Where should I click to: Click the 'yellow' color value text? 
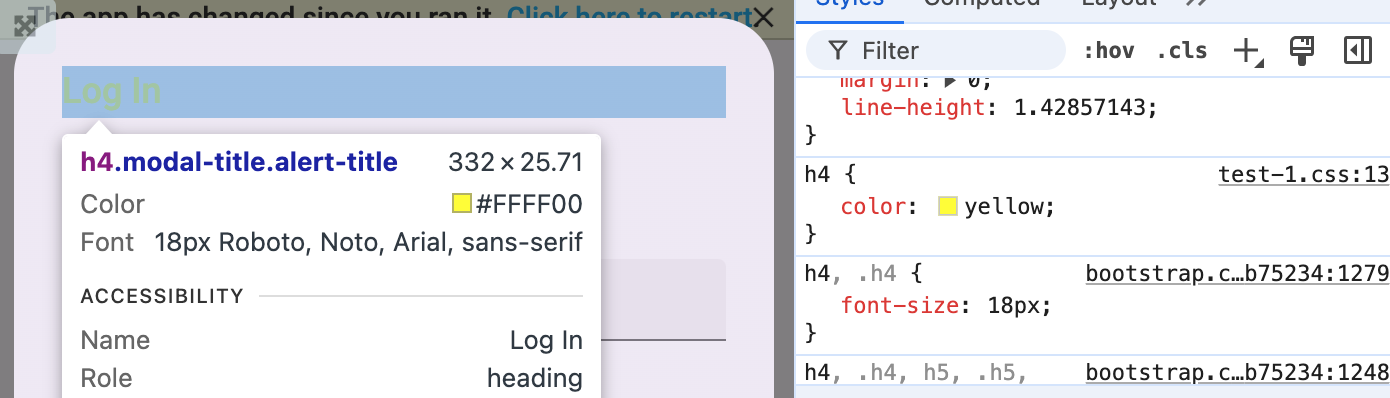(x=1004, y=207)
